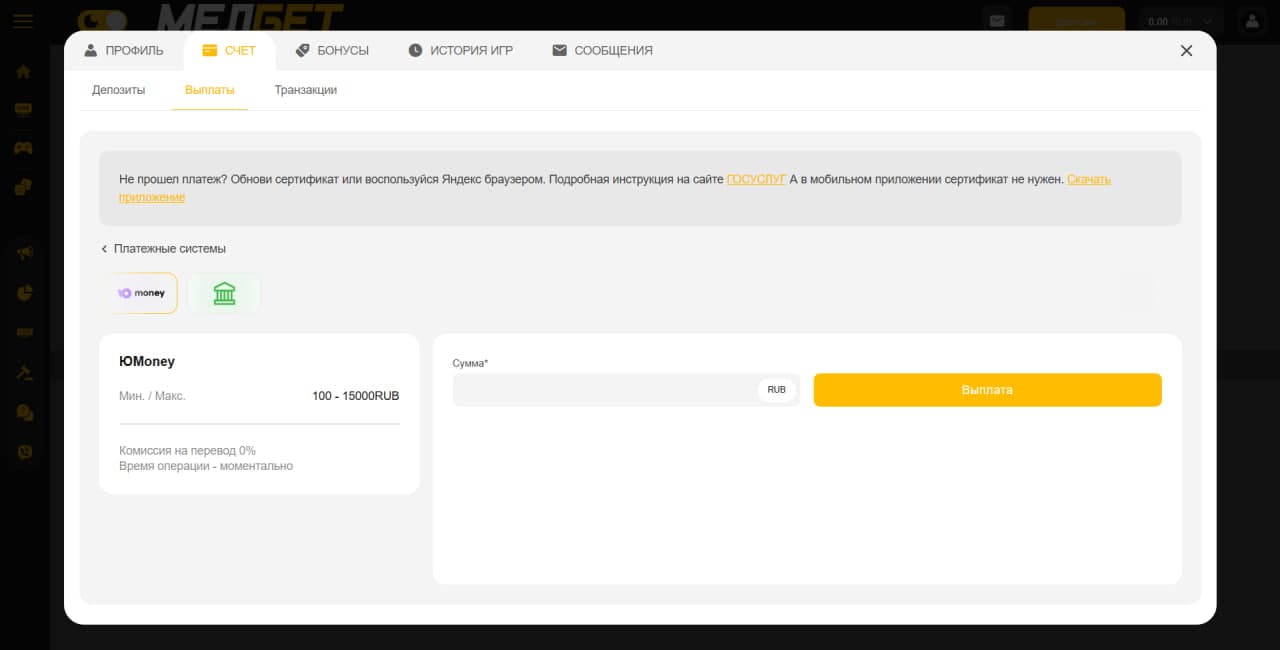
Task: Expand the balance dropdown in header
Action: tap(1183, 21)
